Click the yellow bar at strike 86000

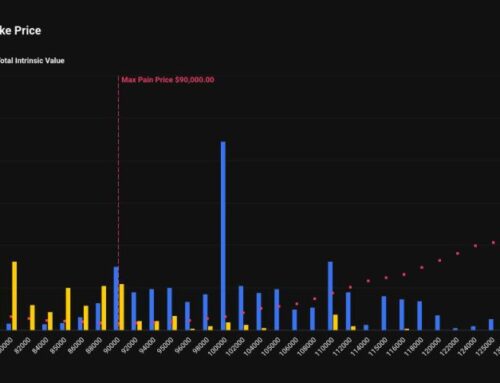click(x=86, y=318)
